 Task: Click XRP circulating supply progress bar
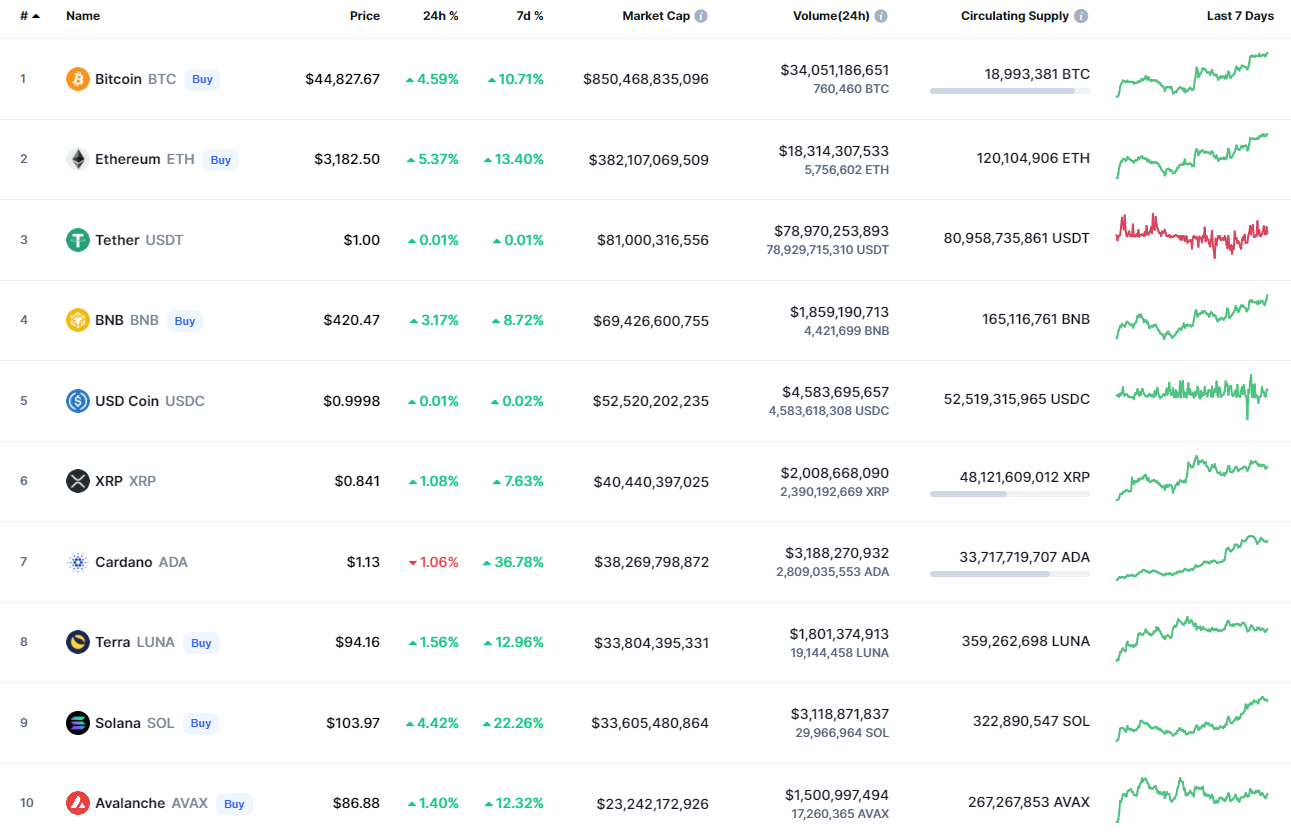[1010, 494]
